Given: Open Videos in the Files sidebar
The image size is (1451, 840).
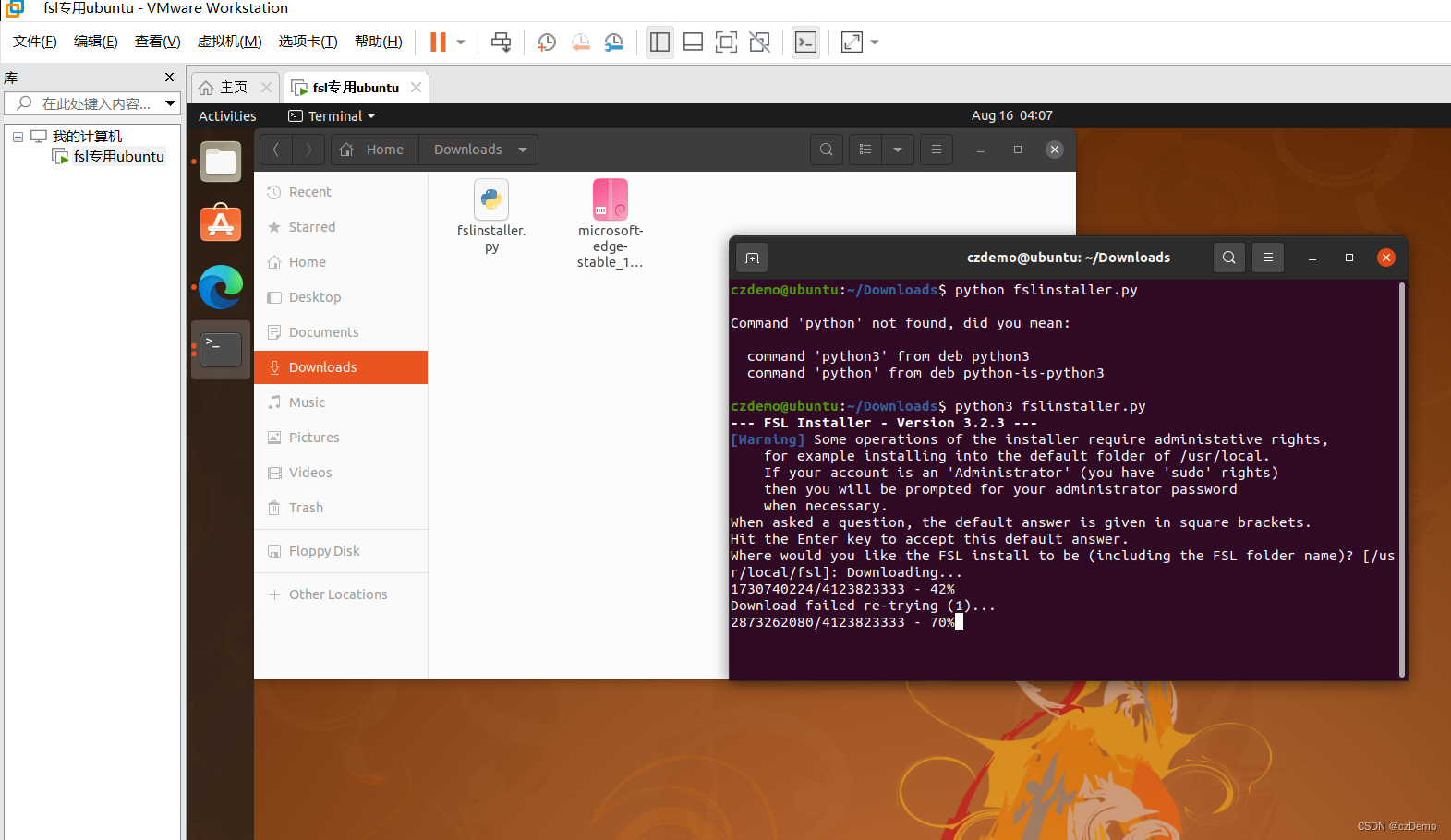Looking at the screenshot, I should [341, 473].
